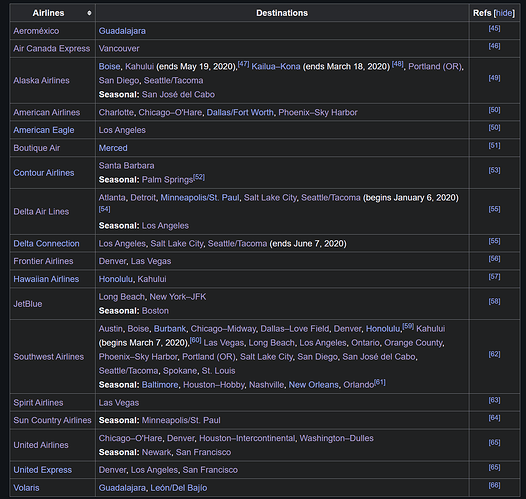Open Minneapolis/St. Paul in Delta Air Lines row
Screen dimensions: 526x499
pos(200,198)
